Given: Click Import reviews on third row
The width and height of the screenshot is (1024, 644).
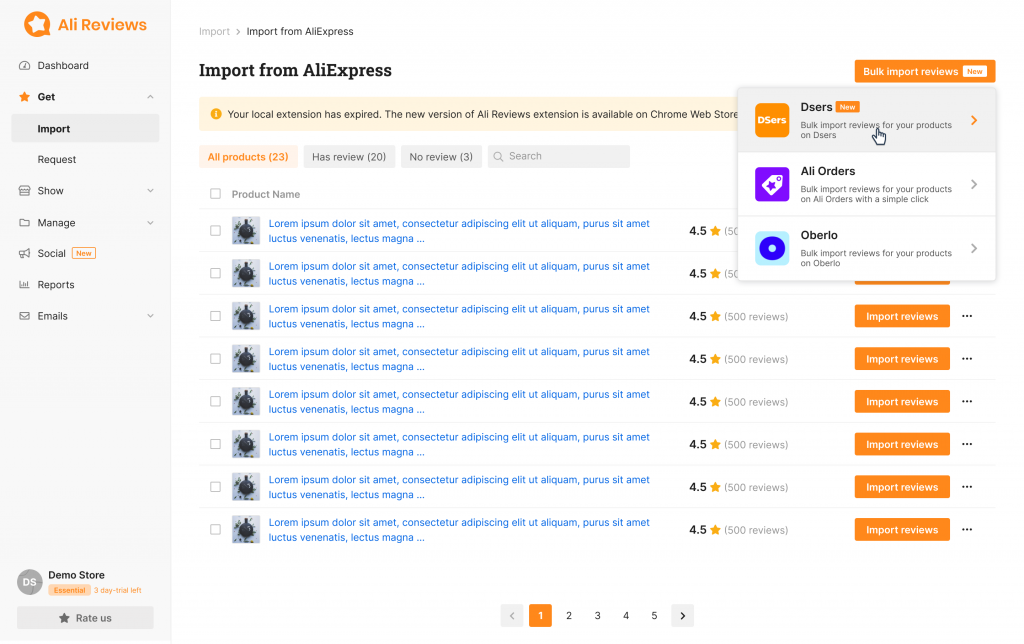Looking at the screenshot, I should click(902, 316).
